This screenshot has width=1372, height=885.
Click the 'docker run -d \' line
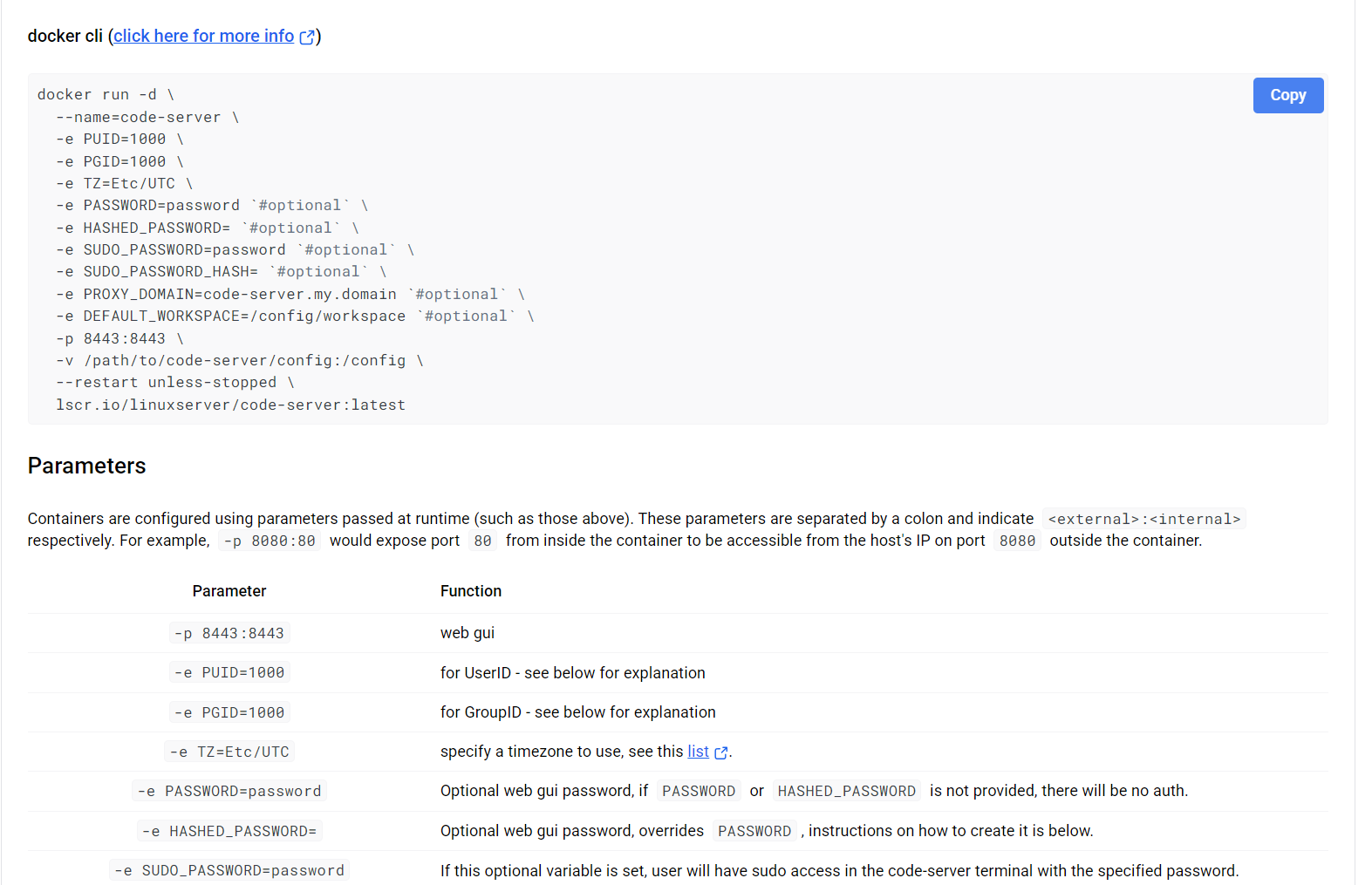pyautogui.click(x=106, y=94)
